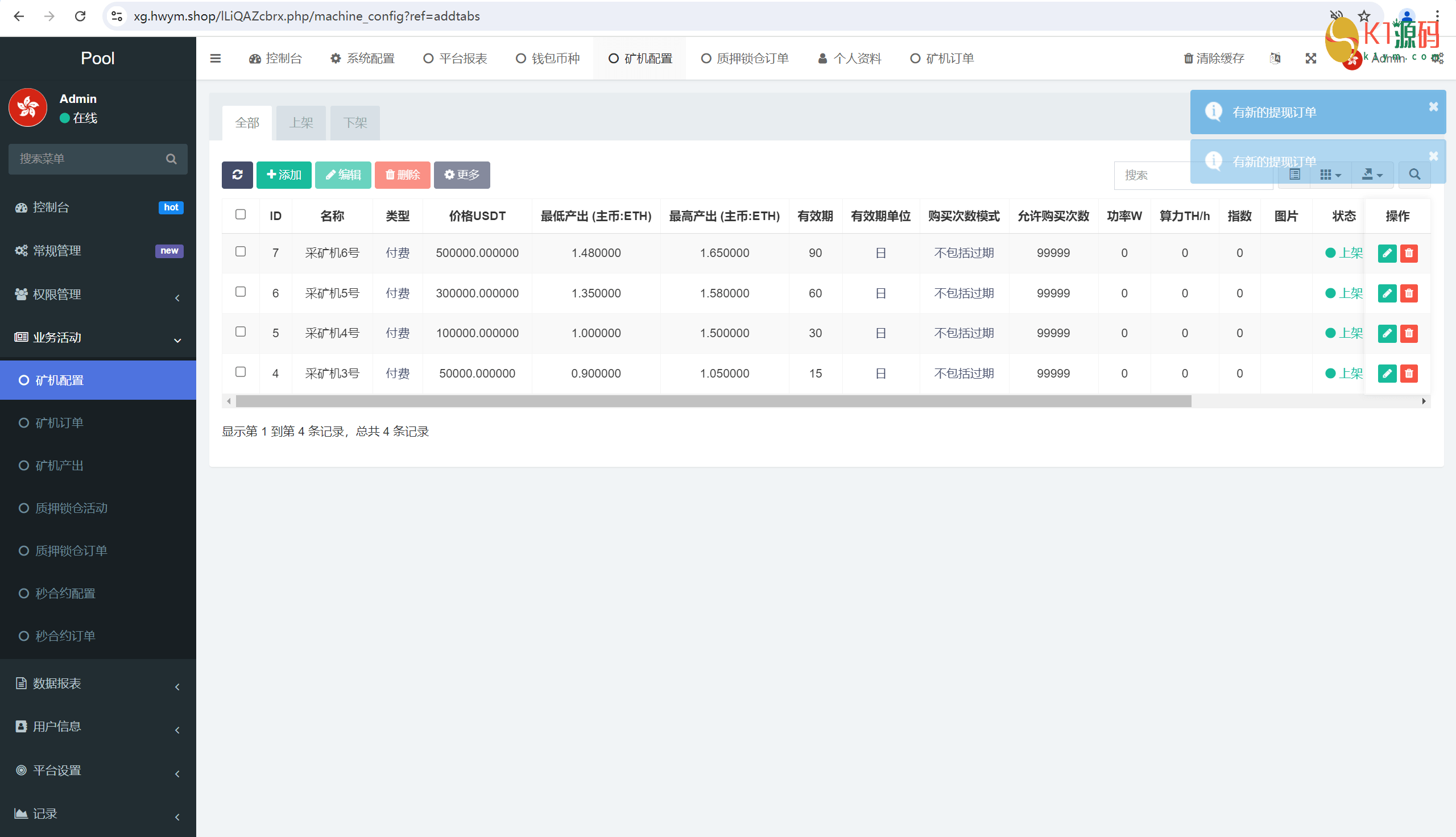The image size is (1456, 837).
Task: Tick the checkbox for row ID 7
Action: 241,251
